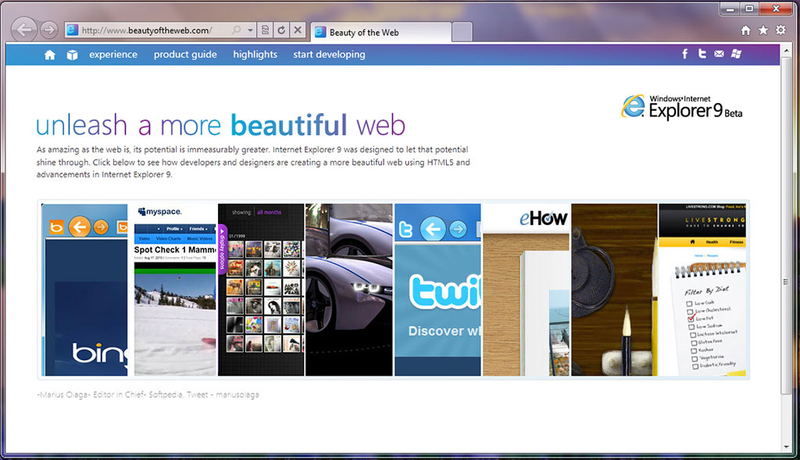Click the Stop loading X icon in address bar
Image resolution: width=800 pixels, height=460 pixels.
click(298, 30)
